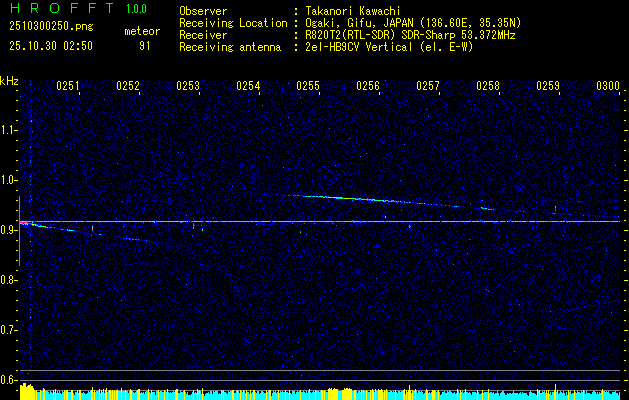Click the kHz axis unit label
Screen dimensions: 629x400
click(9, 80)
